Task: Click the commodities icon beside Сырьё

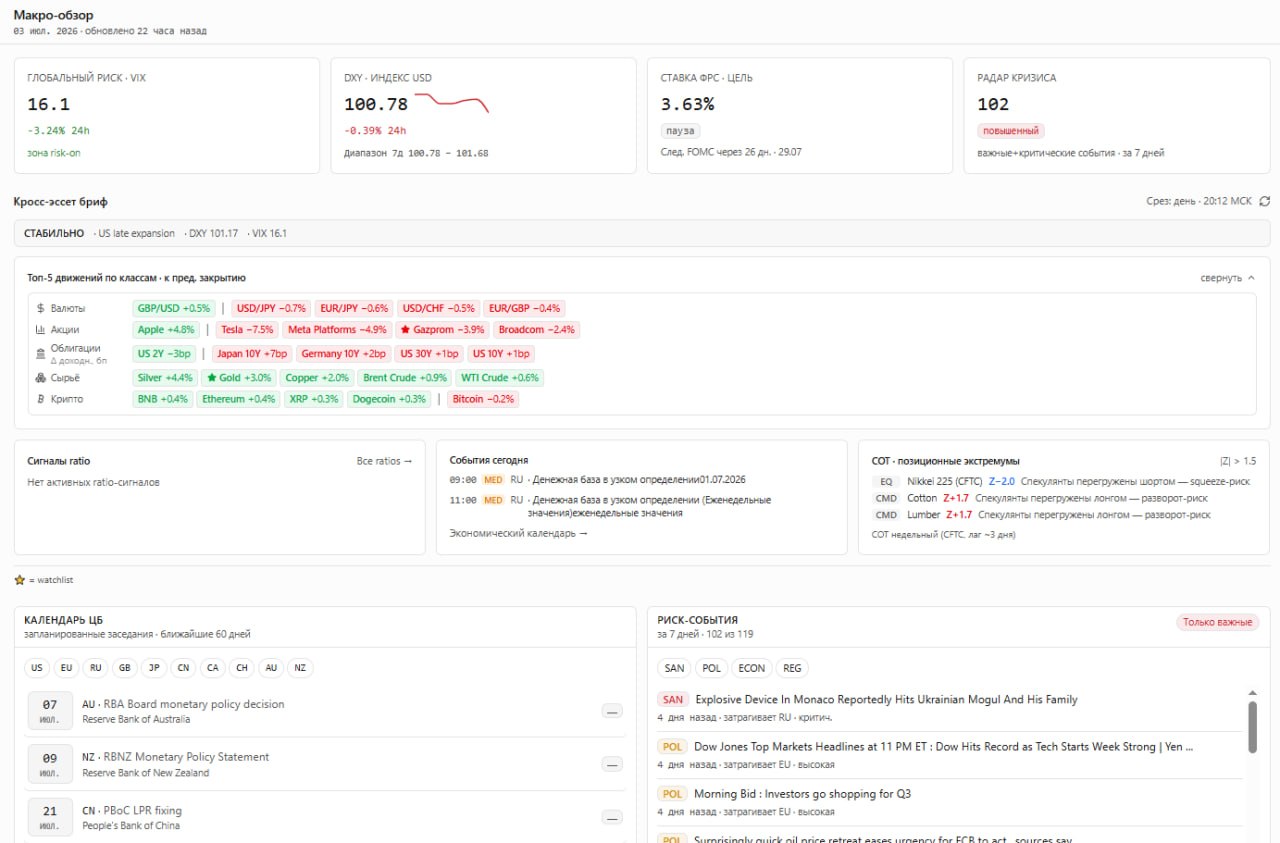Action: pos(40,378)
